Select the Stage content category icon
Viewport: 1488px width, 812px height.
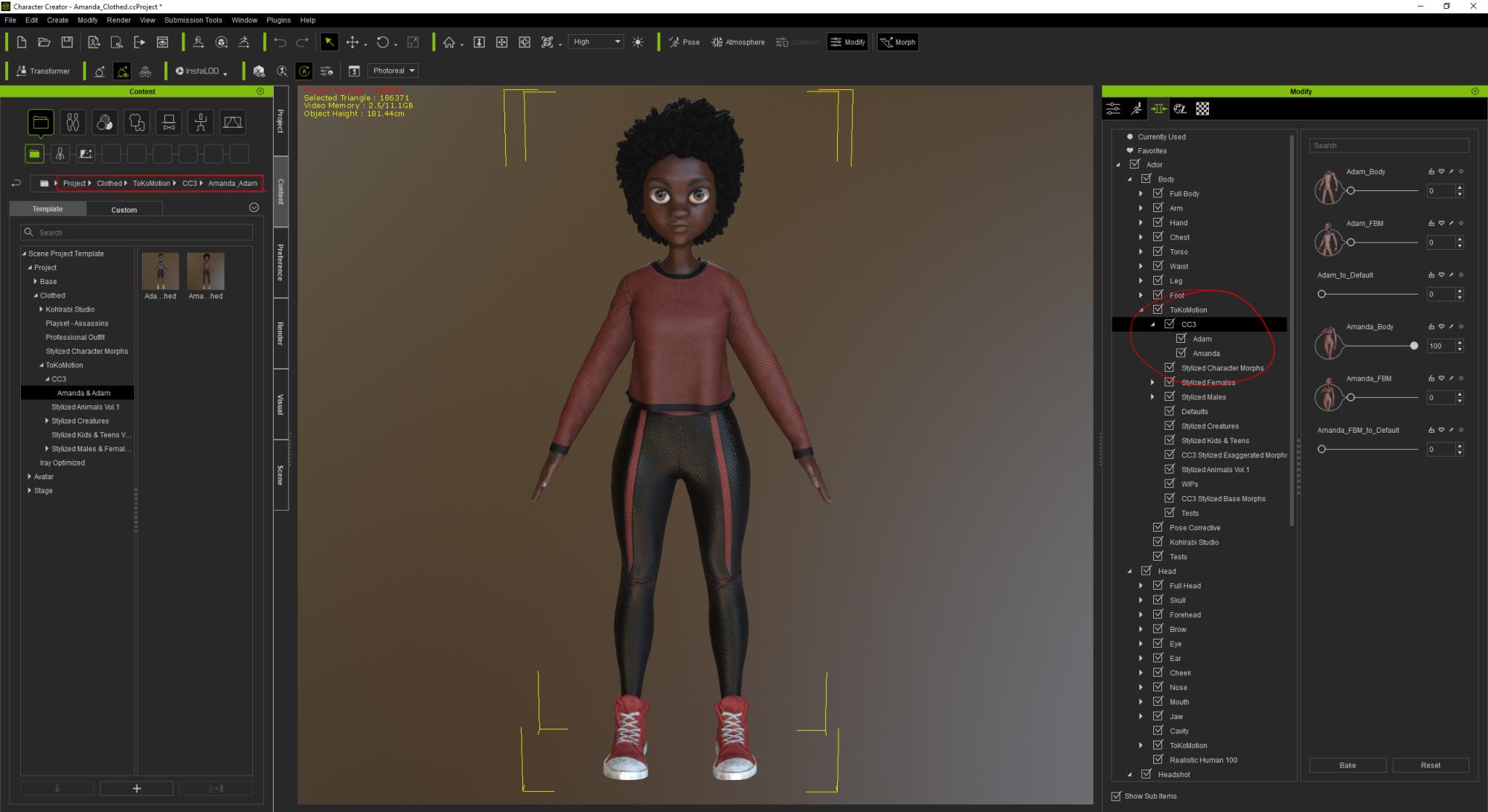click(233, 122)
